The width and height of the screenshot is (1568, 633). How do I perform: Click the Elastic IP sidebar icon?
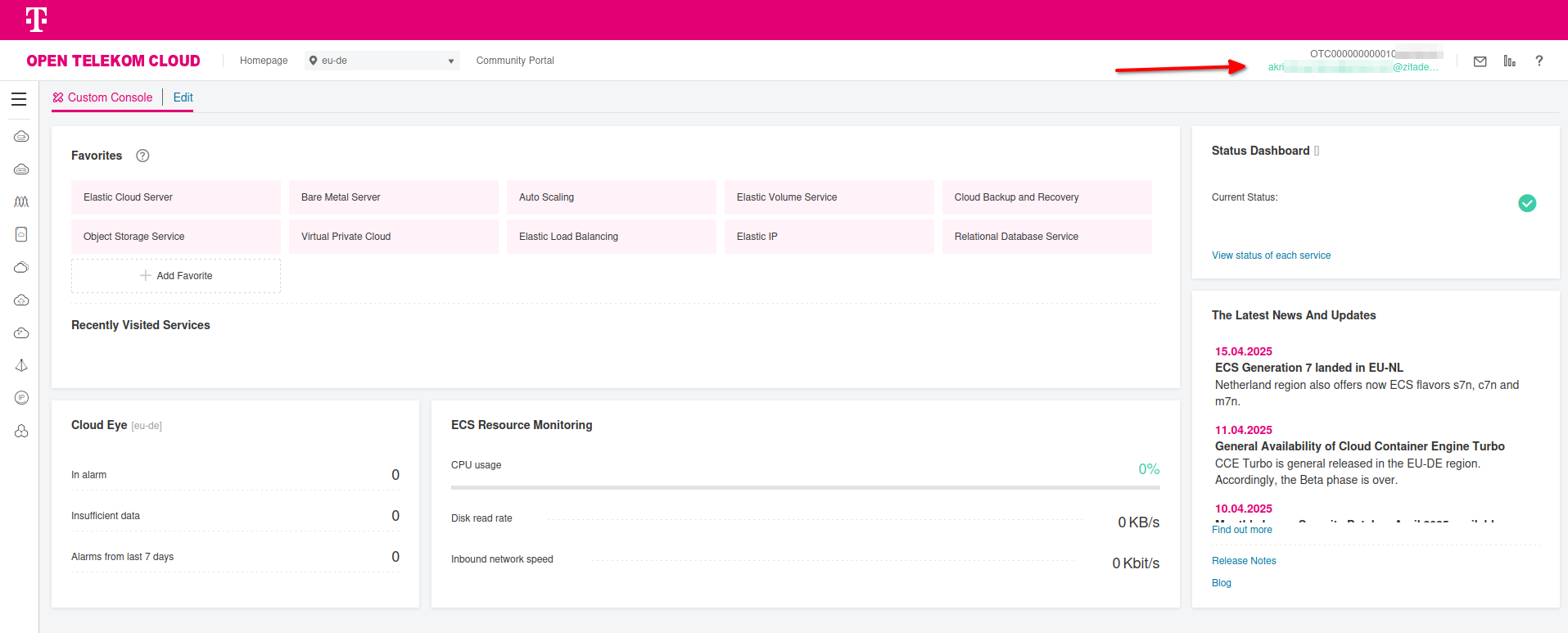point(21,398)
